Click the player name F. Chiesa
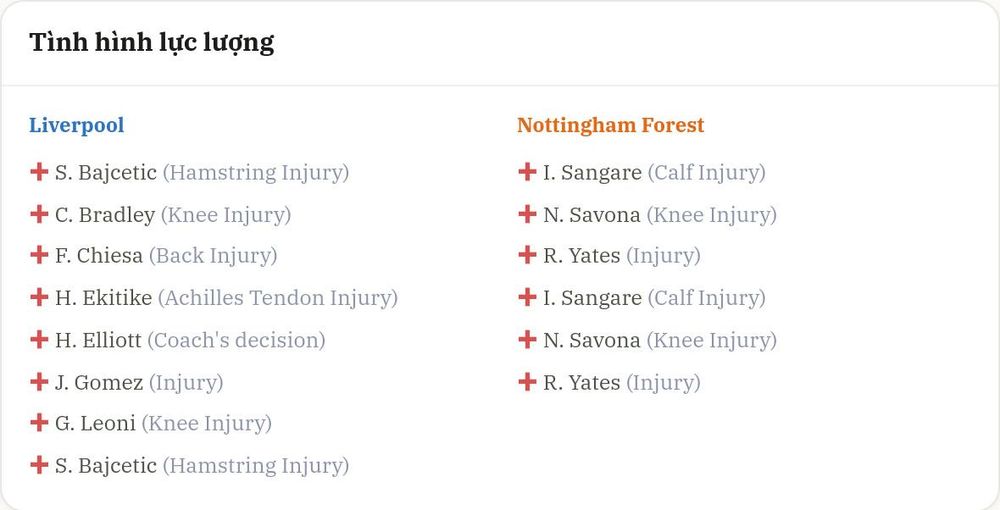The height and width of the screenshot is (510, 1000). pos(99,256)
